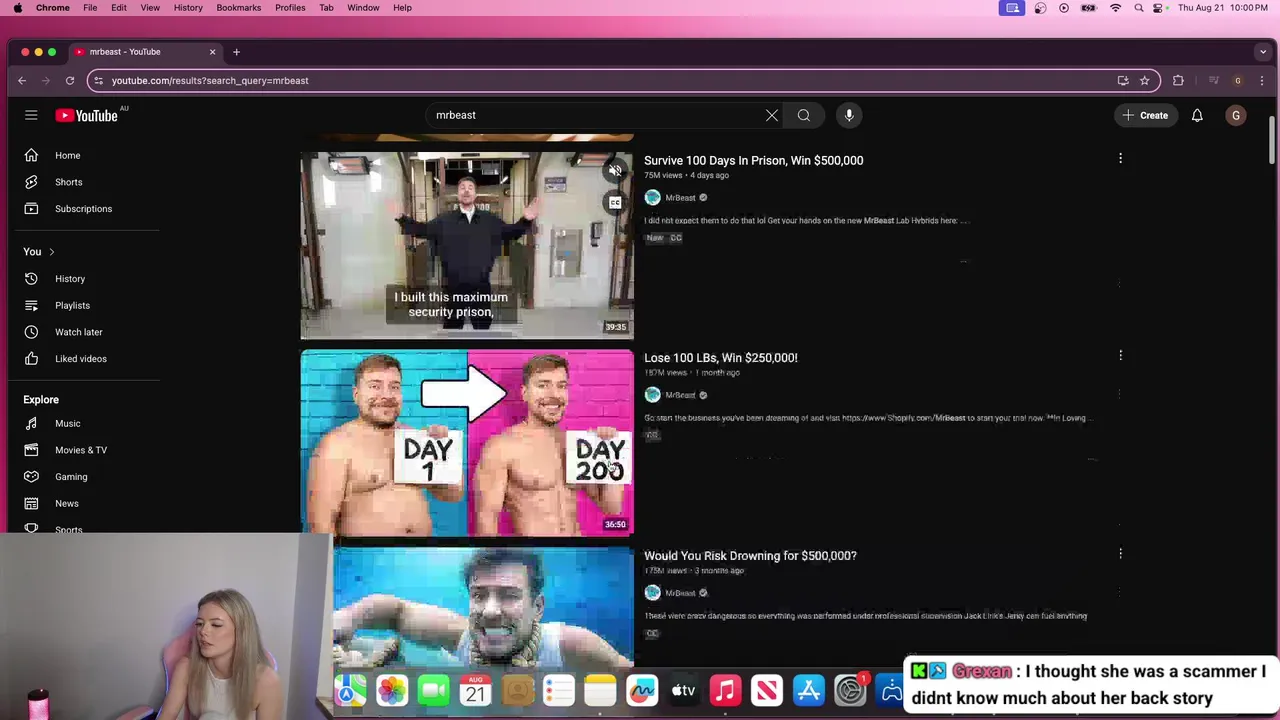Open Reminders app in the dock
Viewport: 1280px width, 720px height.
coord(559,690)
